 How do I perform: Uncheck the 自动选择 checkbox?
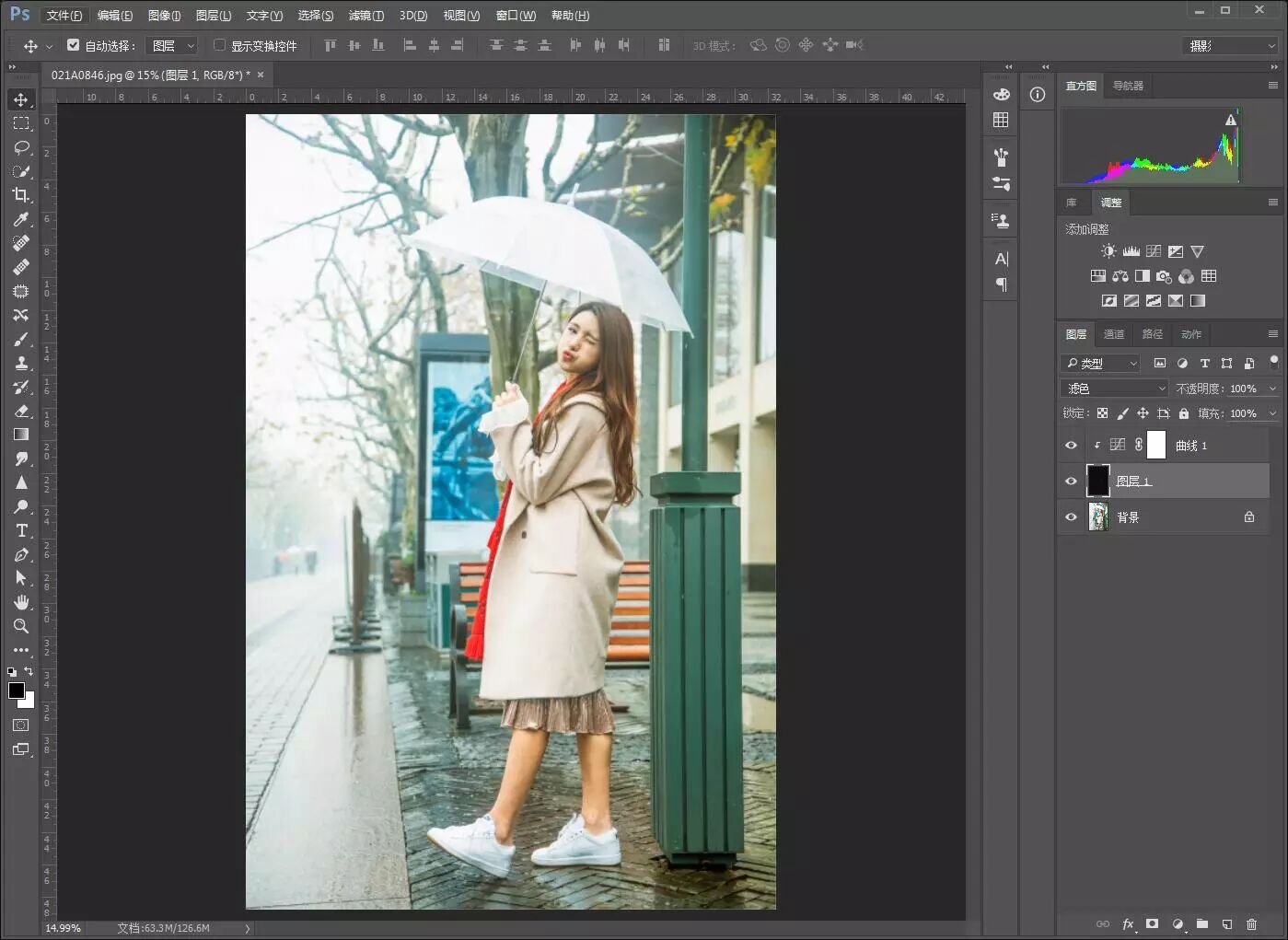[74, 45]
